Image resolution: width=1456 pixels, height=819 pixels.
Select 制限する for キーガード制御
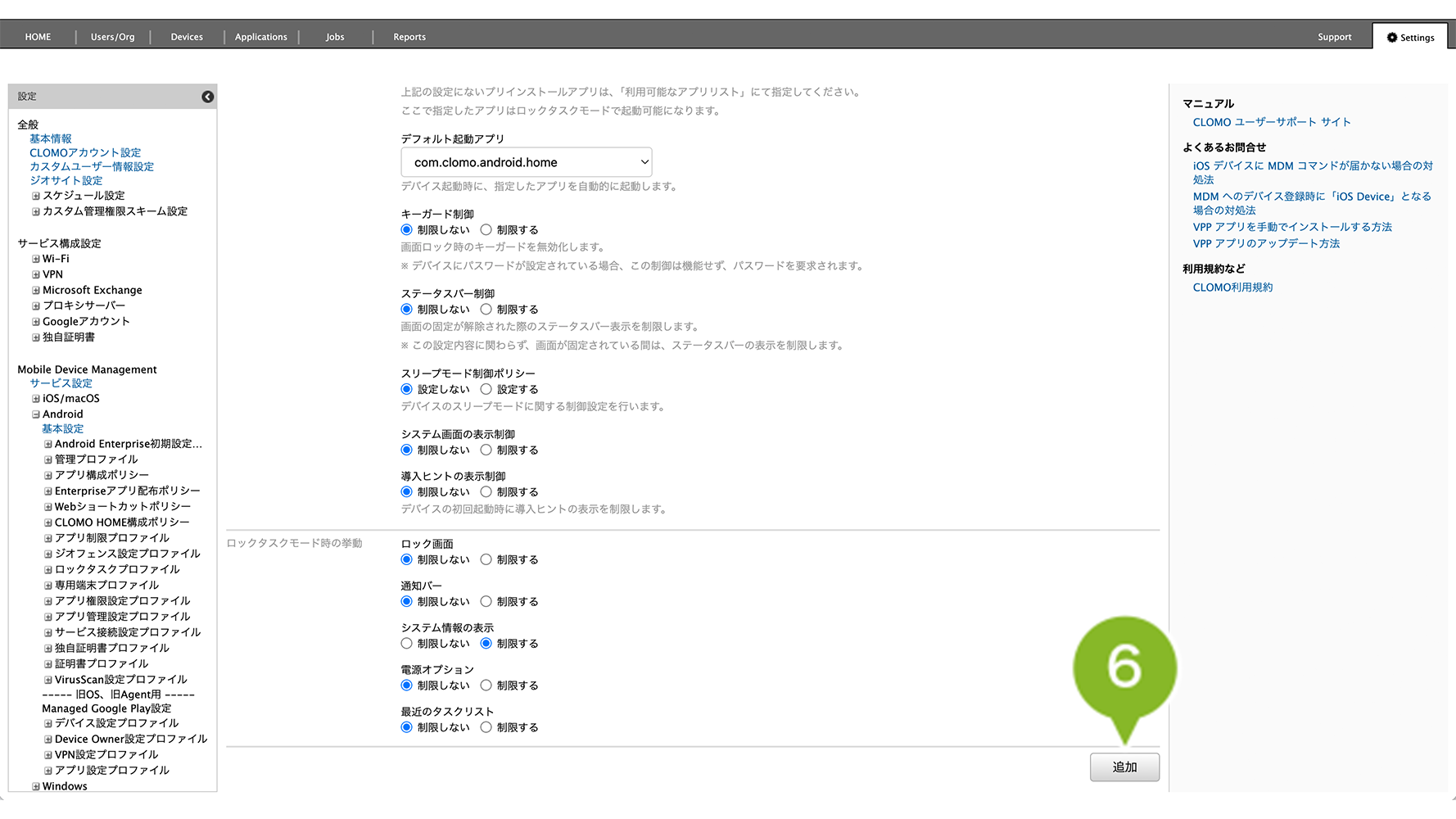point(486,230)
